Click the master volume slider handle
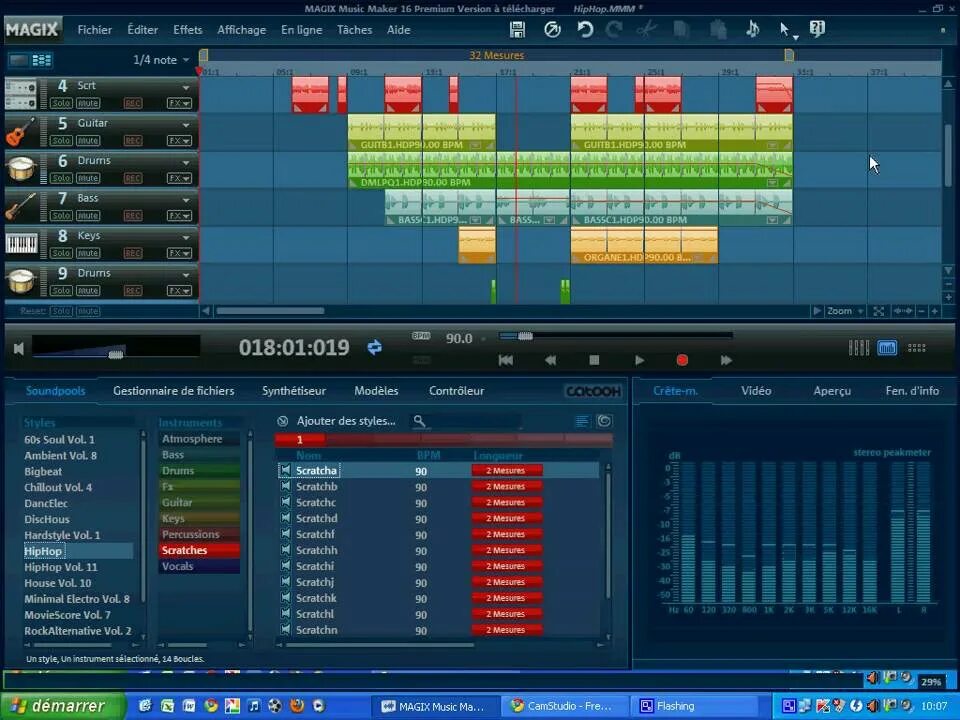This screenshot has width=960, height=720. point(116,353)
